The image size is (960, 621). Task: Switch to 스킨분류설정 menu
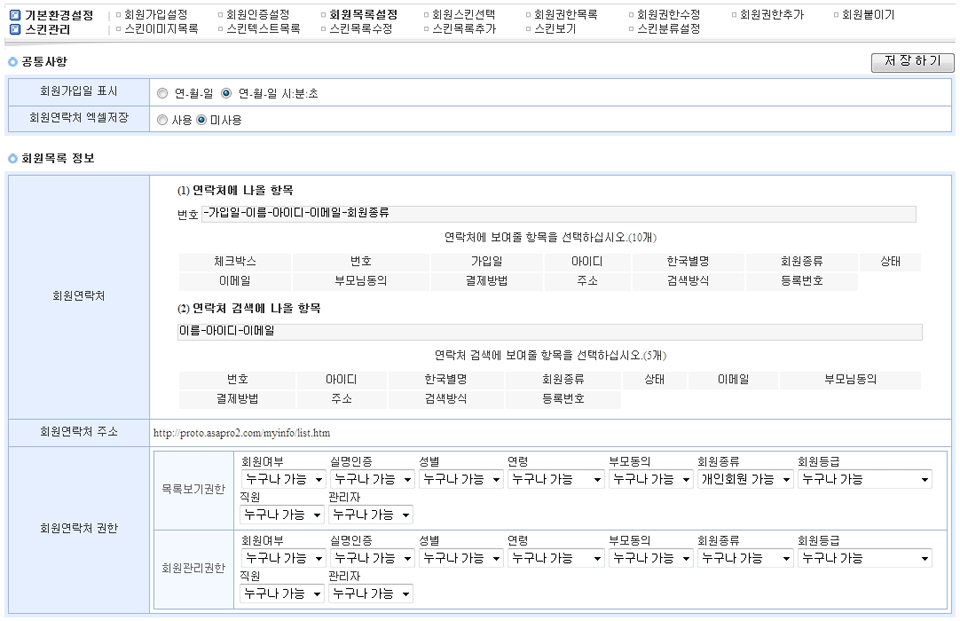669,29
